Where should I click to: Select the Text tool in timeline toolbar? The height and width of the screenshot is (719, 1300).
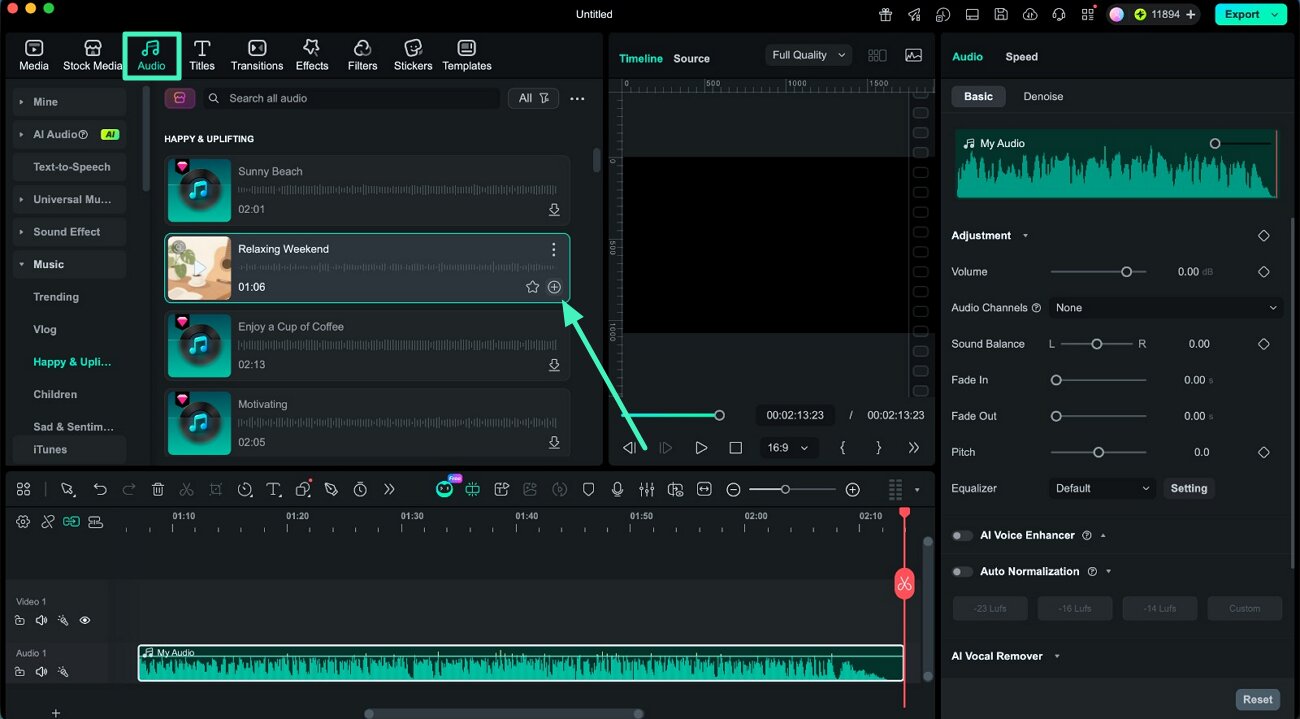[274, 489]
